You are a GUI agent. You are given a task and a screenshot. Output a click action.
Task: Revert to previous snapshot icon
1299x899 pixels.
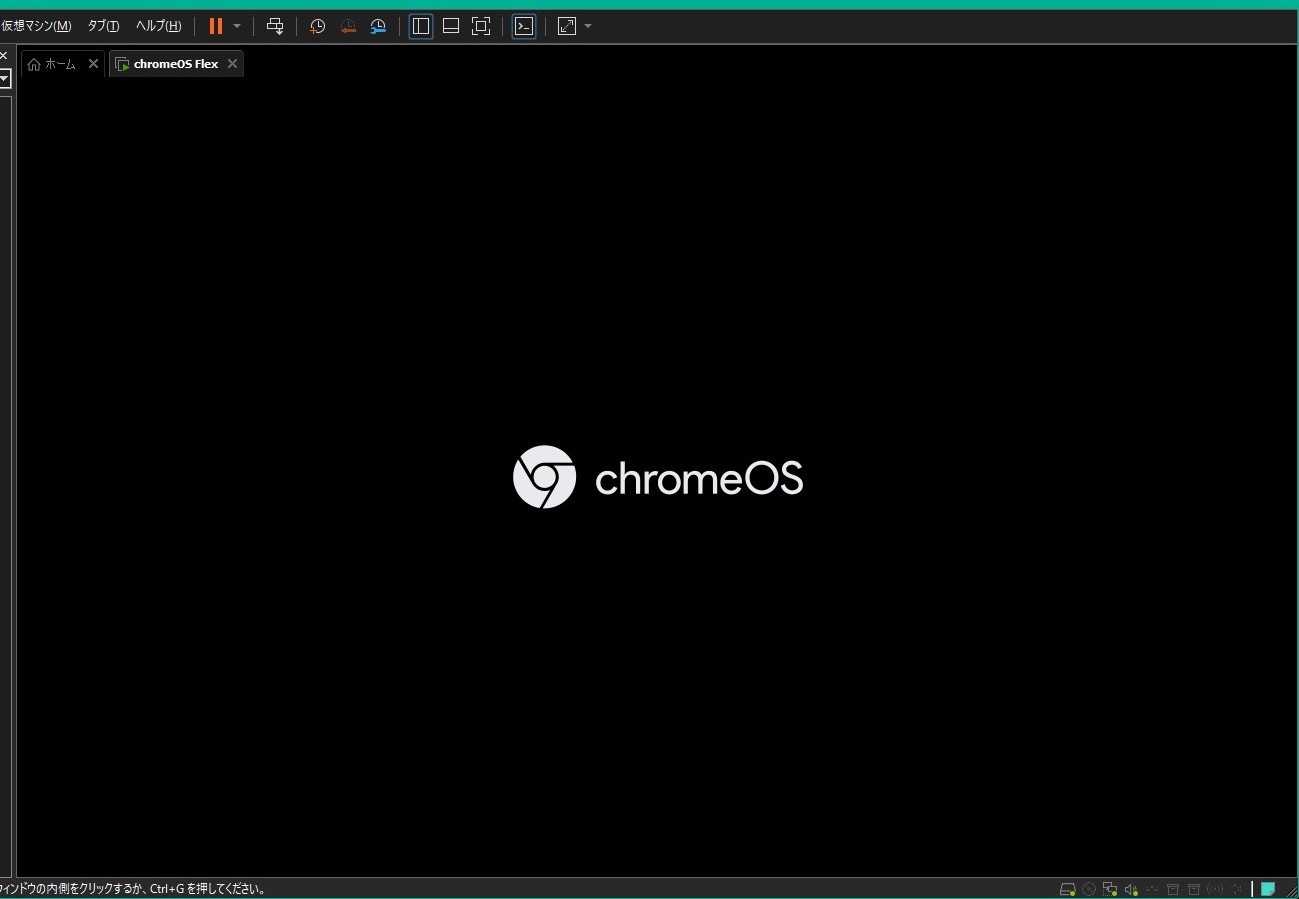point(348,26)
